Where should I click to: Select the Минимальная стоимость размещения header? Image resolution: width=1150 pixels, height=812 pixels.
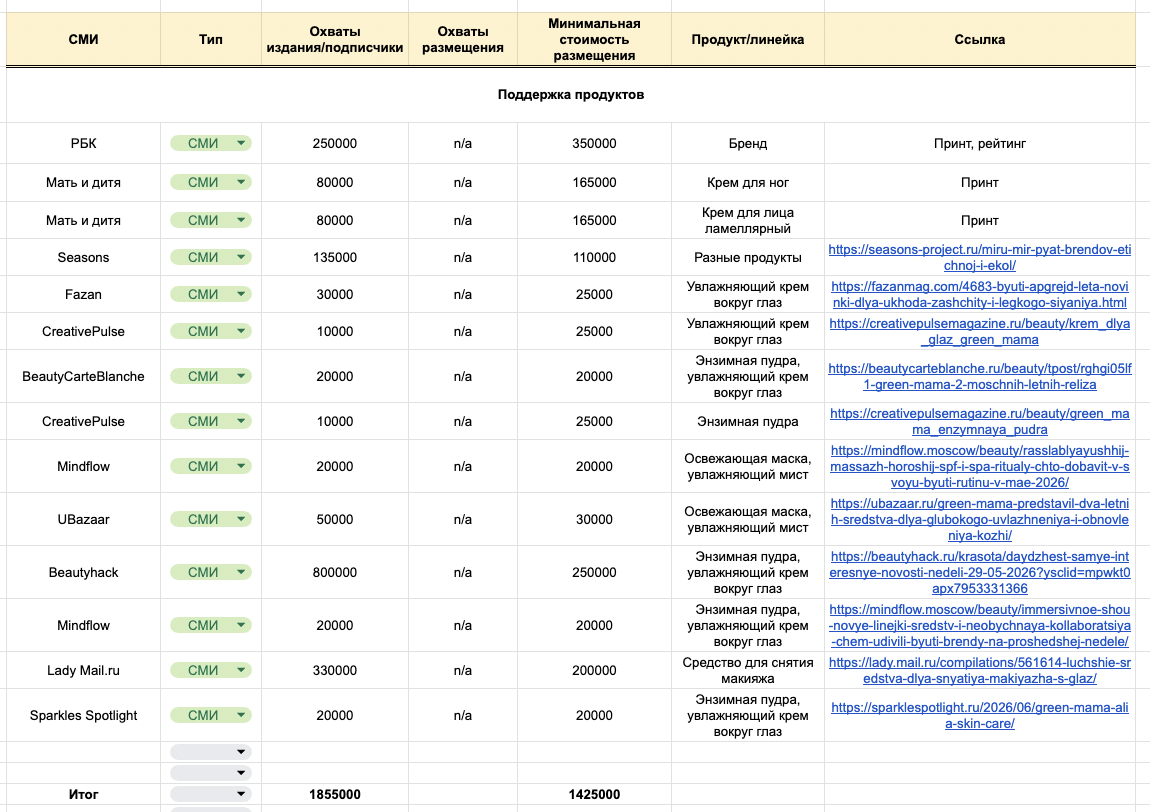[x=594, y=39]
